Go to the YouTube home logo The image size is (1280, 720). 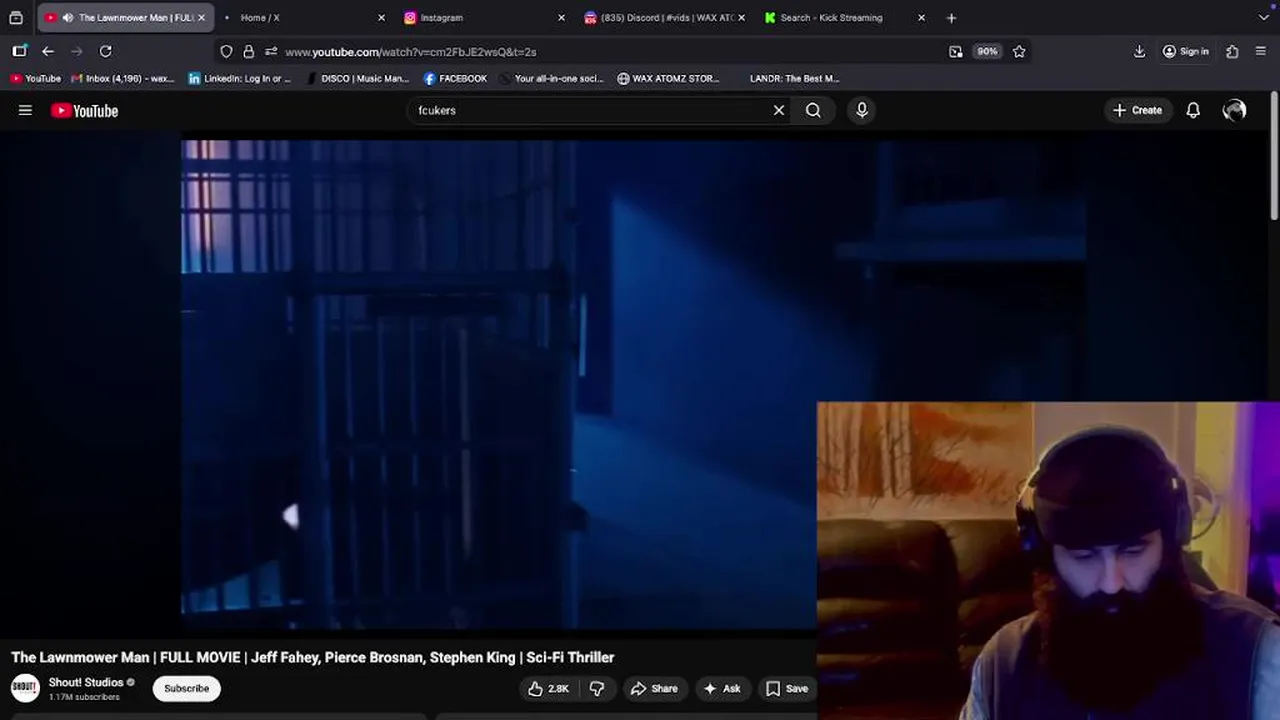pyautogui.click(x=85, y=111)
